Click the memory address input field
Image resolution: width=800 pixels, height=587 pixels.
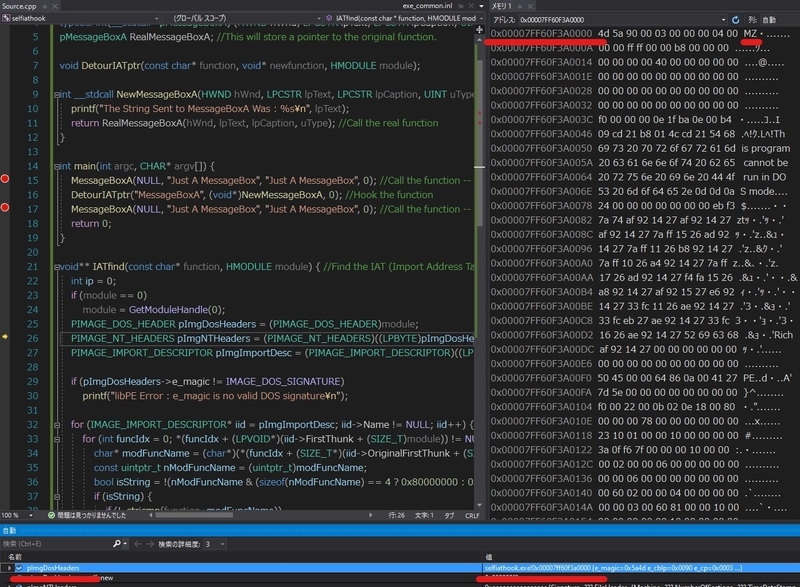coord(619,20)
